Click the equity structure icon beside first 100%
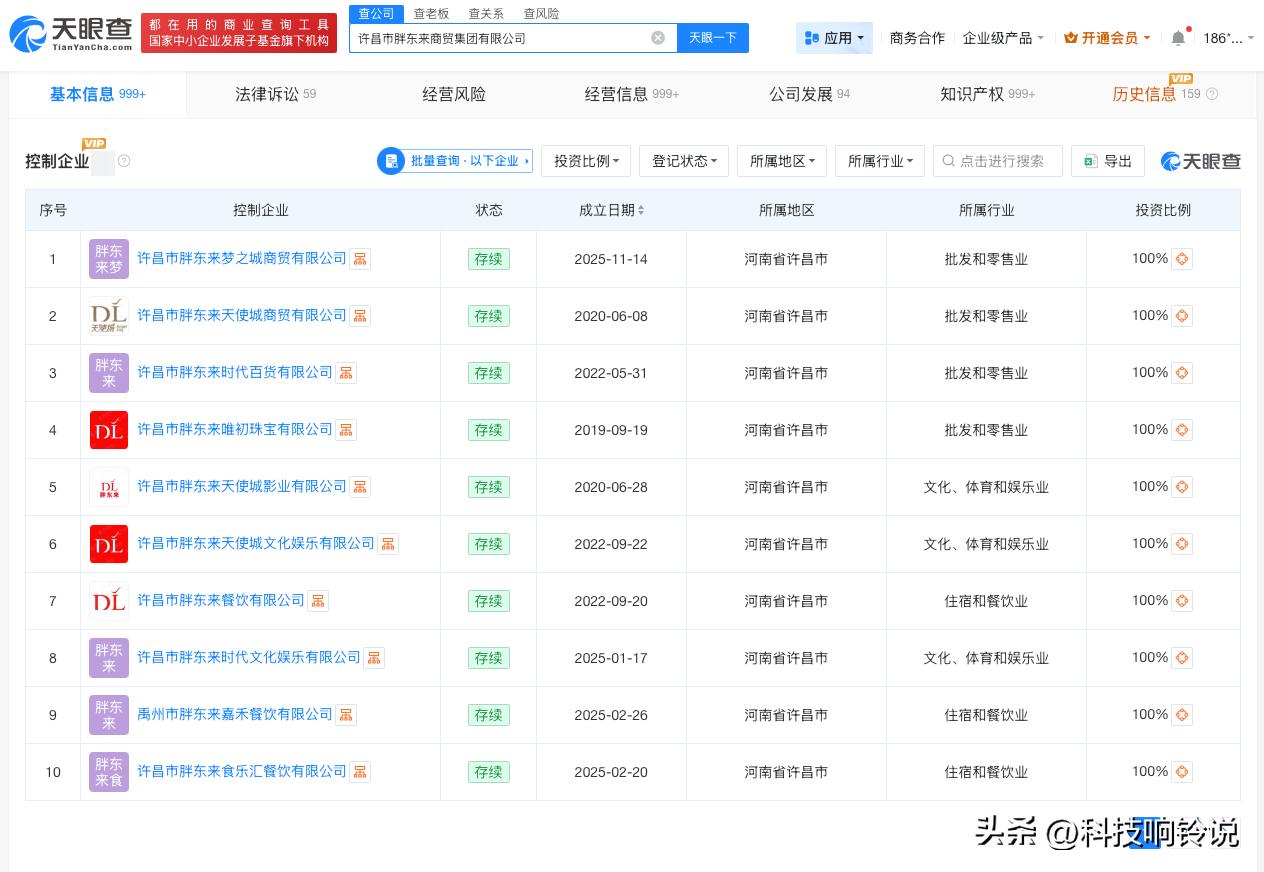Image resolution: width=1264 pixels, height=872 pixels. 1182,258
